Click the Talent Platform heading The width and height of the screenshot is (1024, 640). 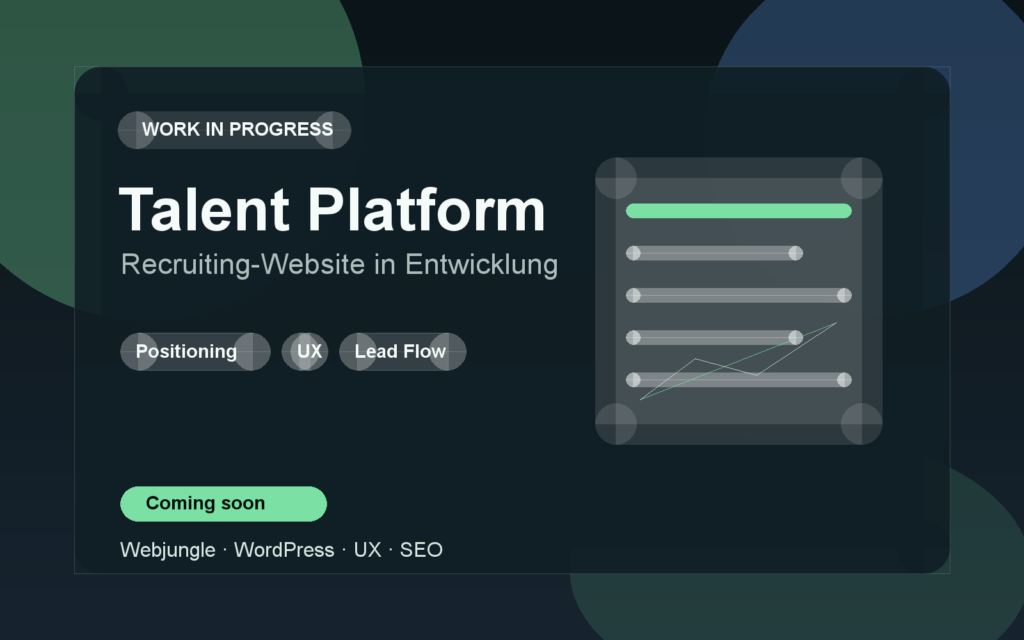(332, 210)
